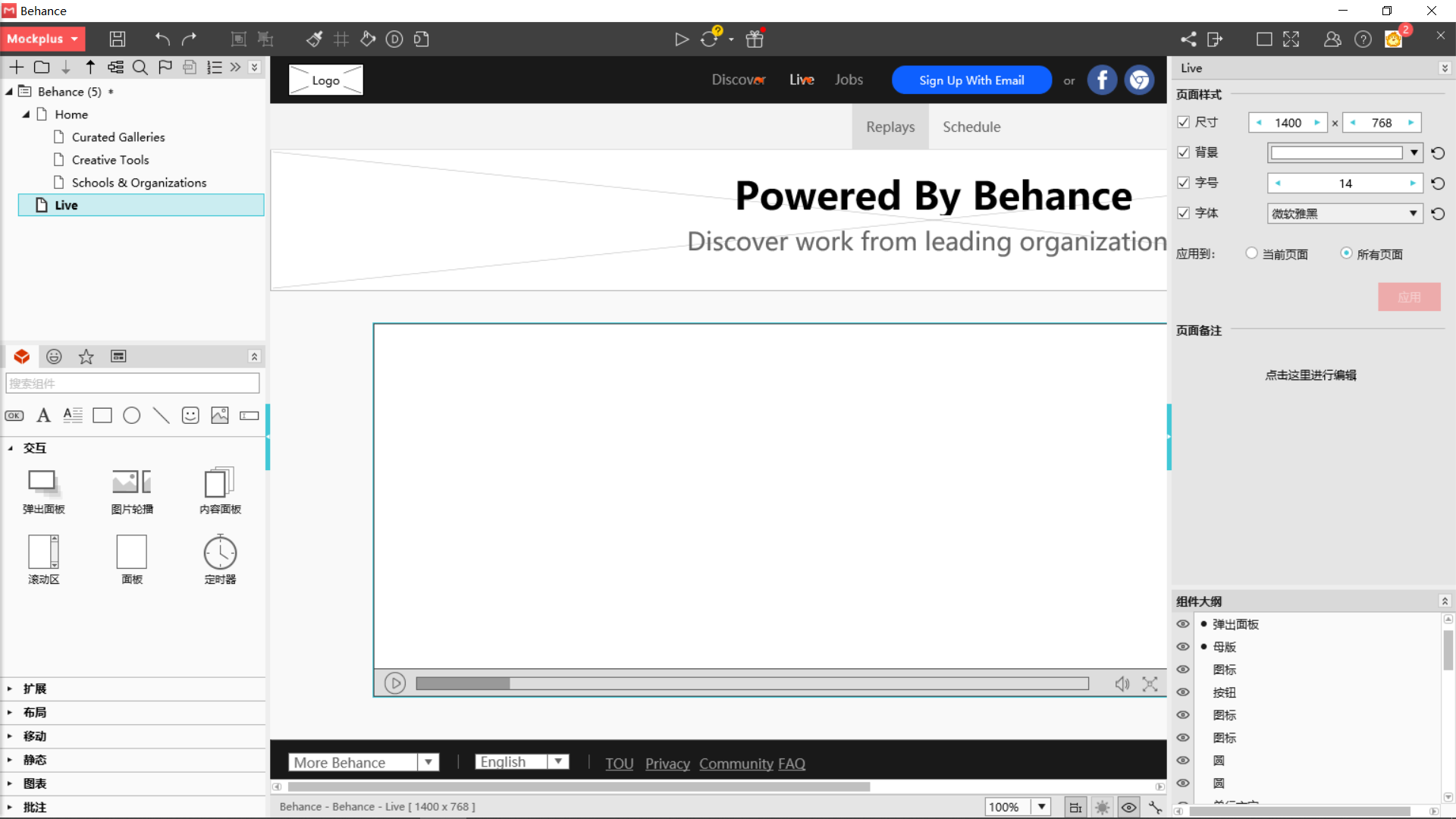Click the background color swatch field
Image resolution: width=1456 pixels, height=819 pixels.
click(x=1336, y=153)
